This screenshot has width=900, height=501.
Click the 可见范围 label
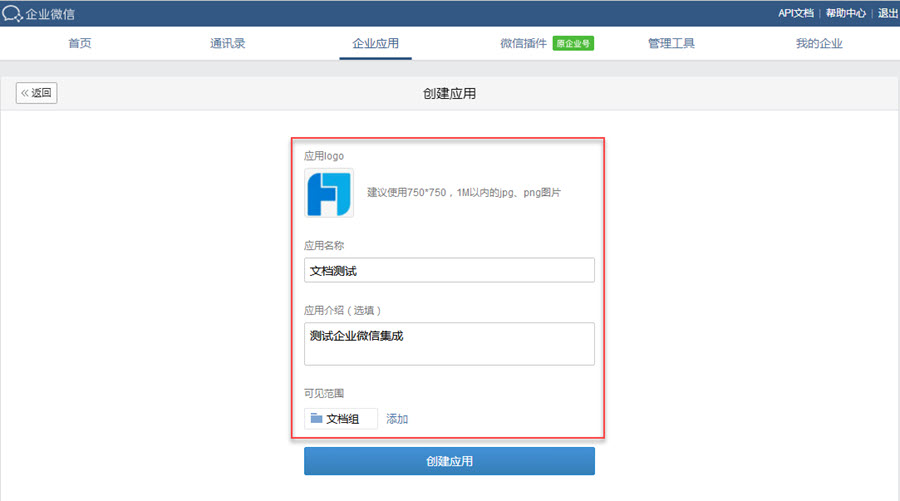324,393
